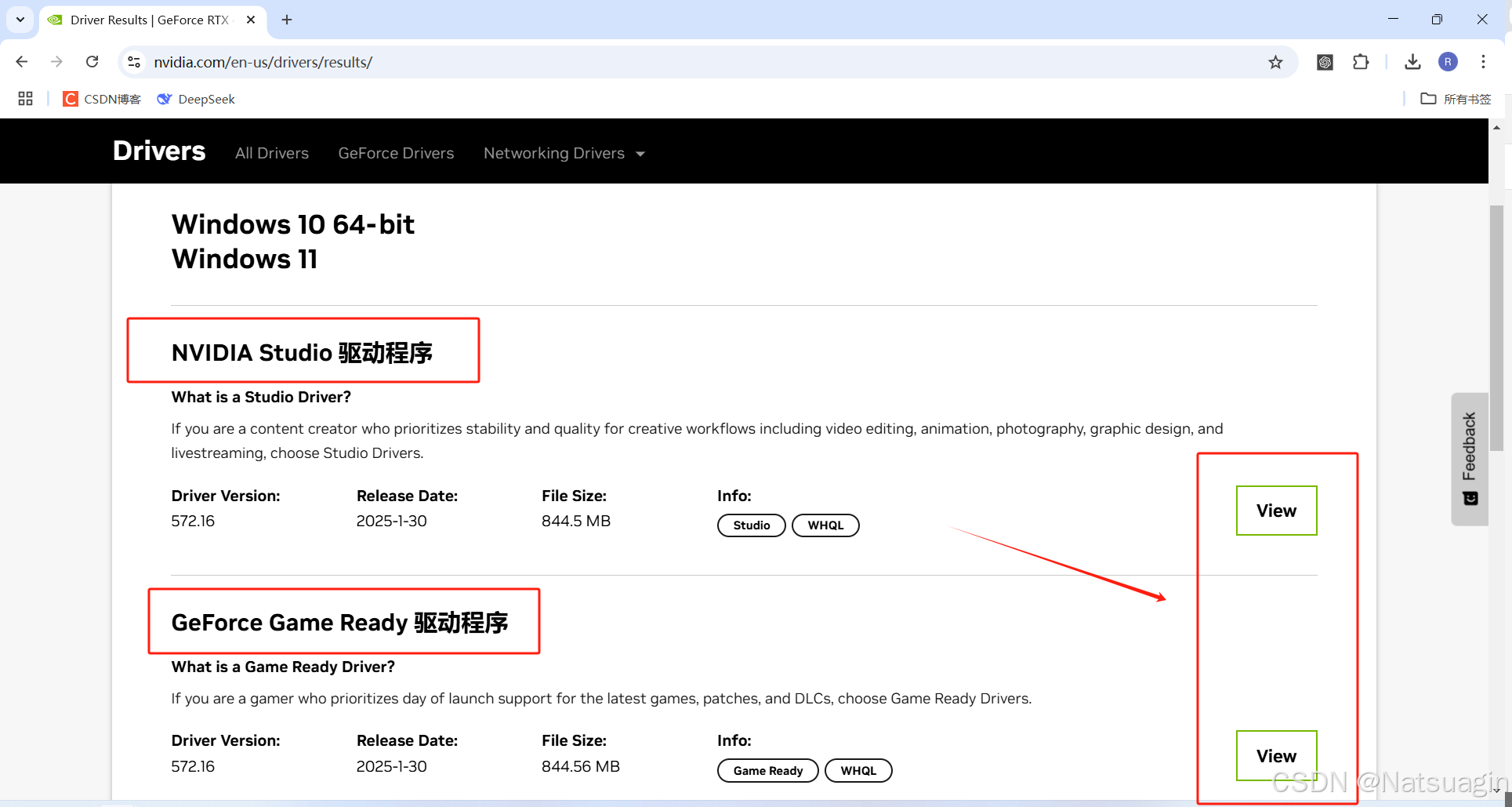Click the page vertical scrollbar thumb

[x=1496, y=328]
